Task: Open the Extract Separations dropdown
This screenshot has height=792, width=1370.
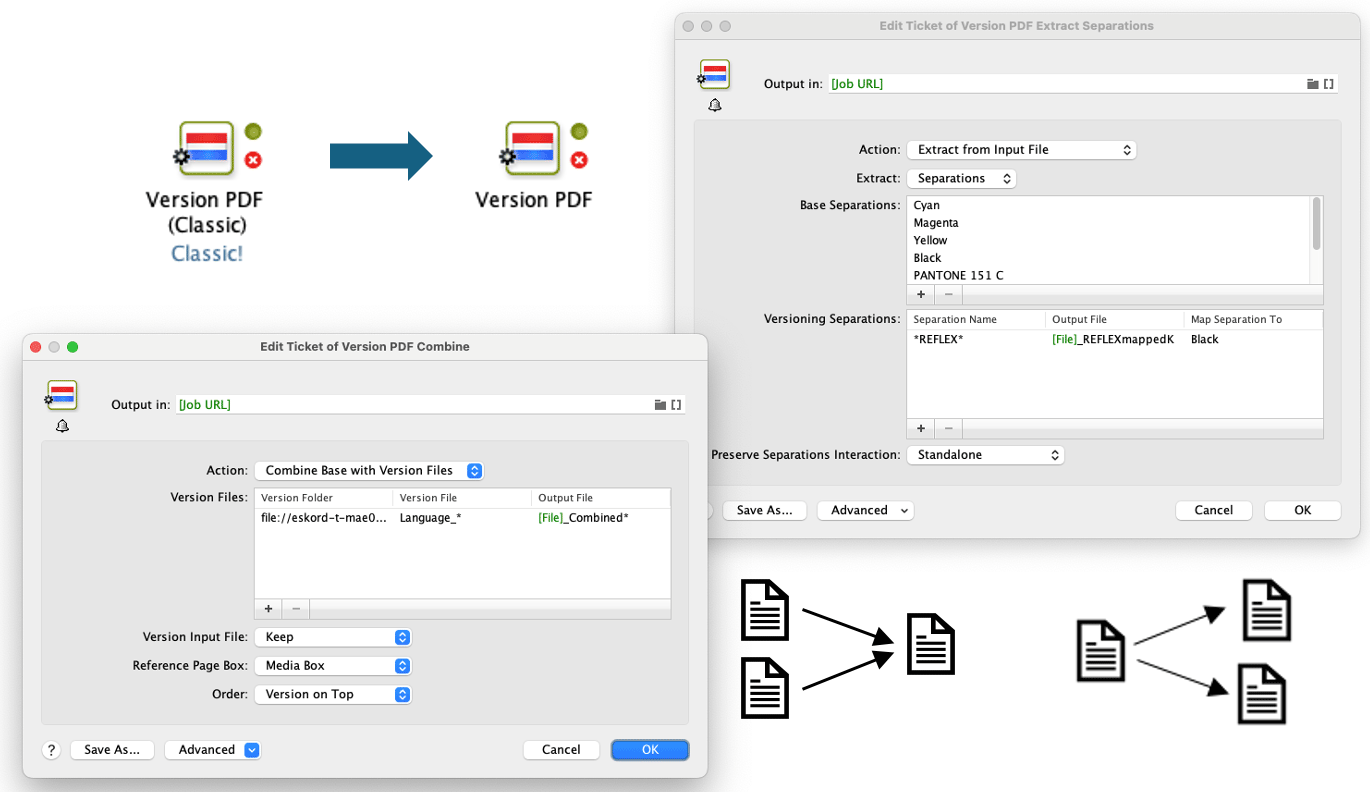Action: [961, 178]
